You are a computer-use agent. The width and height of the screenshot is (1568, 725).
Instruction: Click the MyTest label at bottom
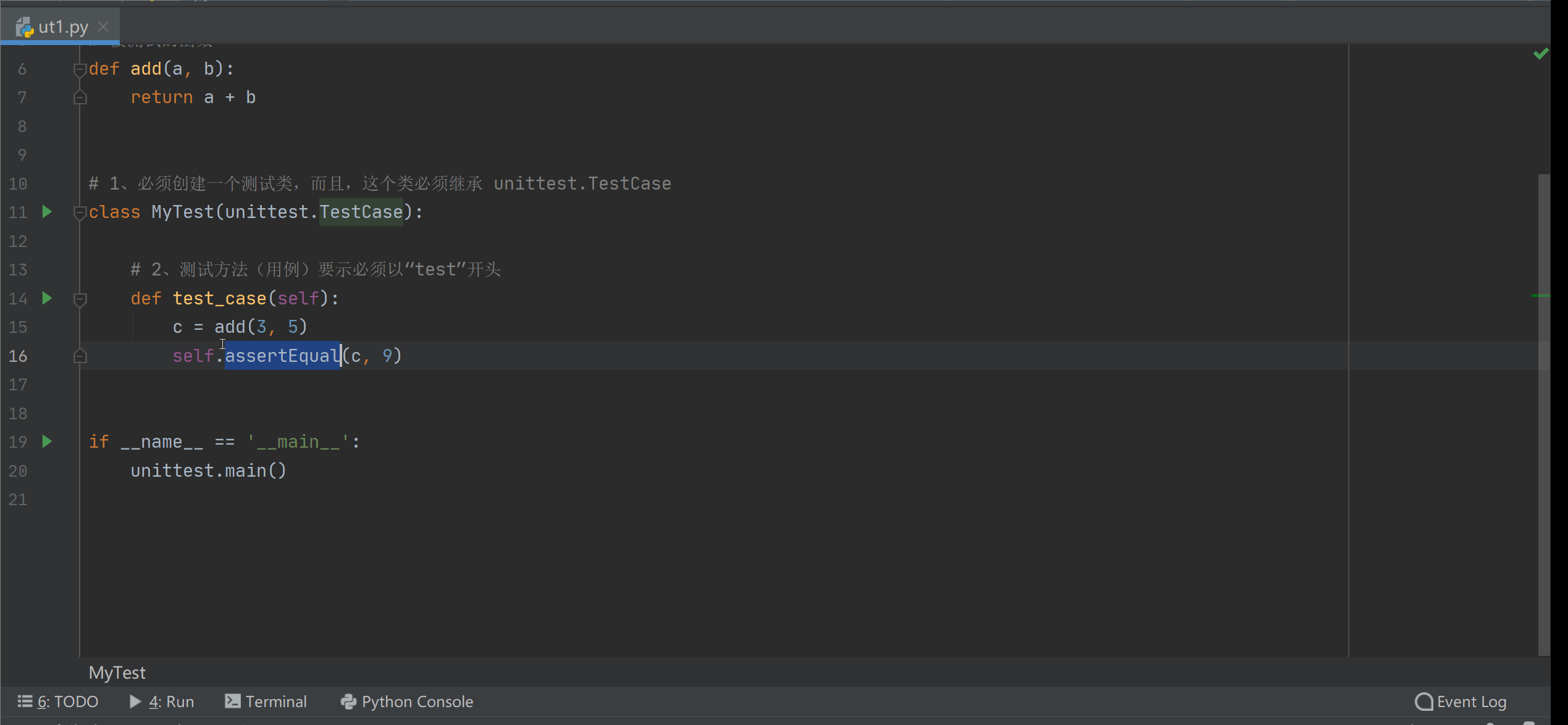pos(117,672)
